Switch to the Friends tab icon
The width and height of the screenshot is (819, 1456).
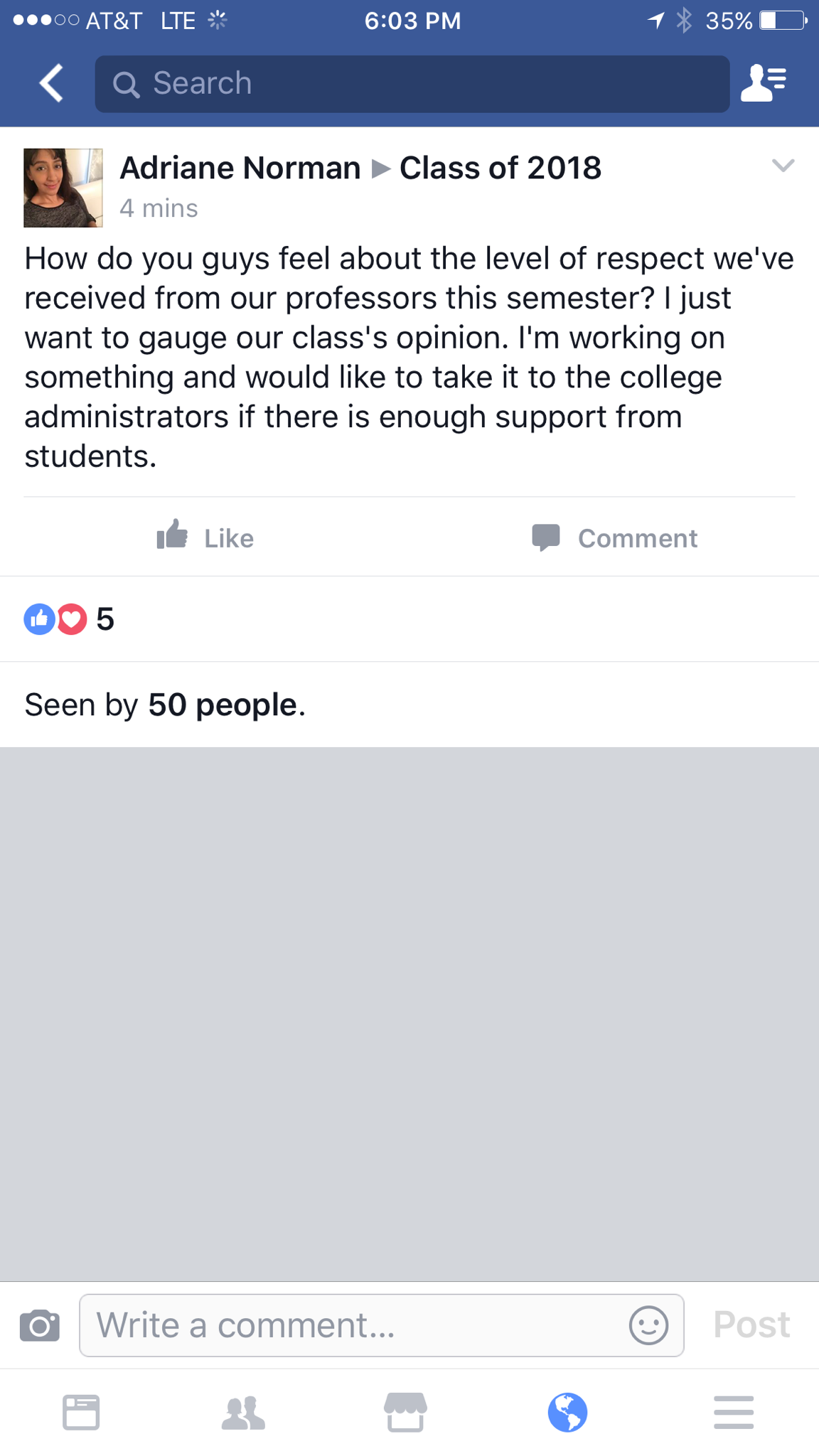243,1412
